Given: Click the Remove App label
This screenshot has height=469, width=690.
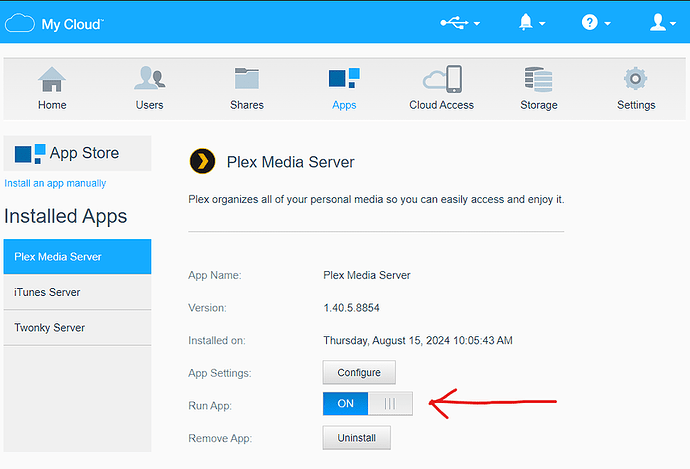Looking at the screenshot, I should (x=220, y=439).
